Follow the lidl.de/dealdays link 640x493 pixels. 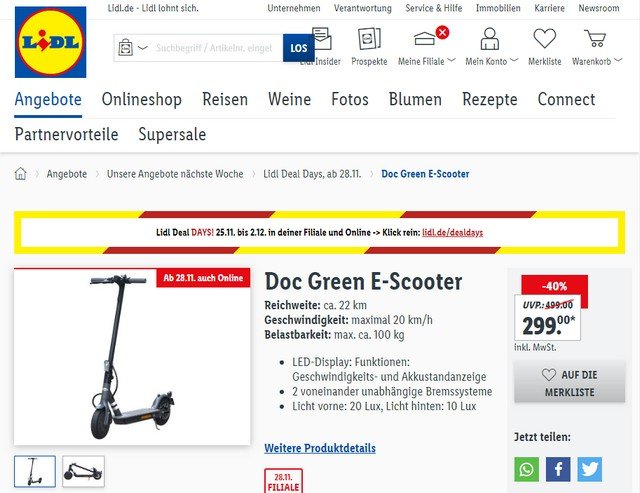[452, 233]
